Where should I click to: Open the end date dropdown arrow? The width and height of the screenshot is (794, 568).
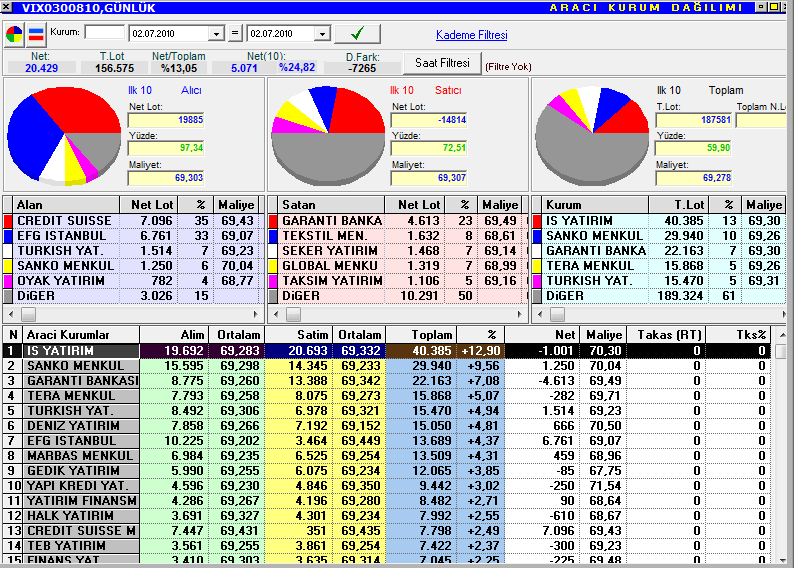pyautogui.click(x=322, y=34)
